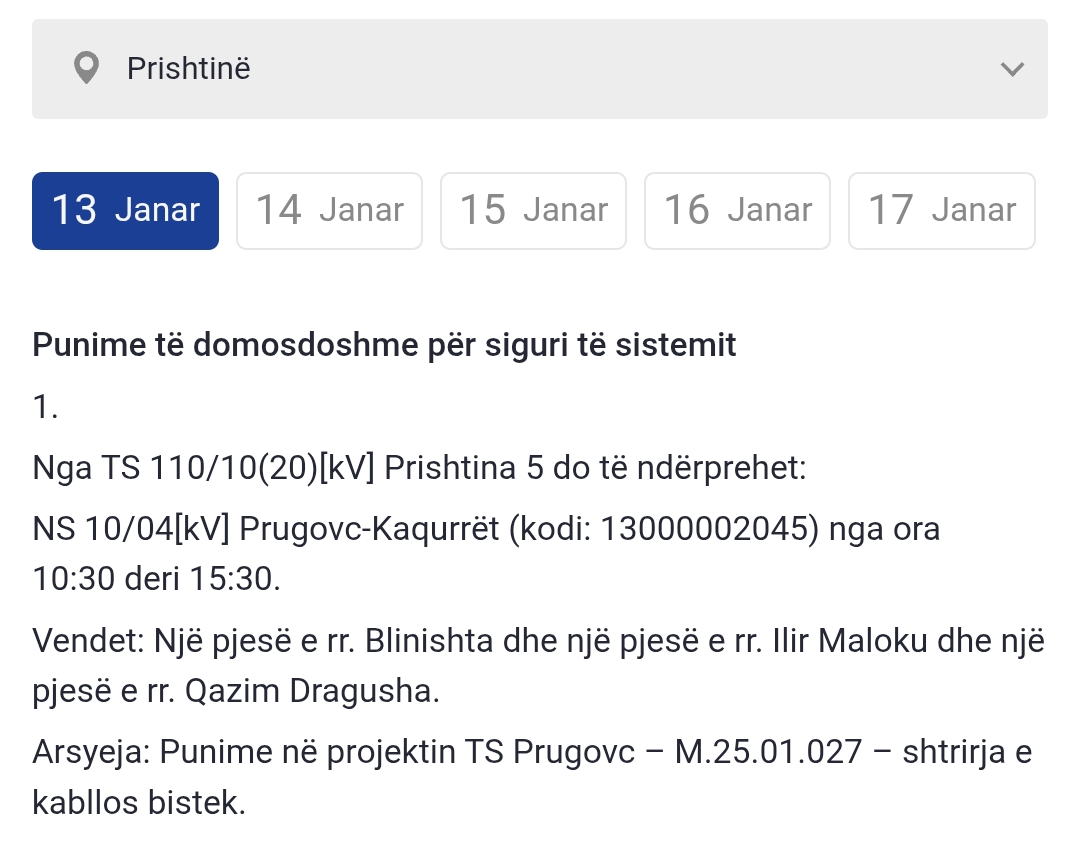
Task: Expand the city dropdown chevron arrow
Action: 1012,69
